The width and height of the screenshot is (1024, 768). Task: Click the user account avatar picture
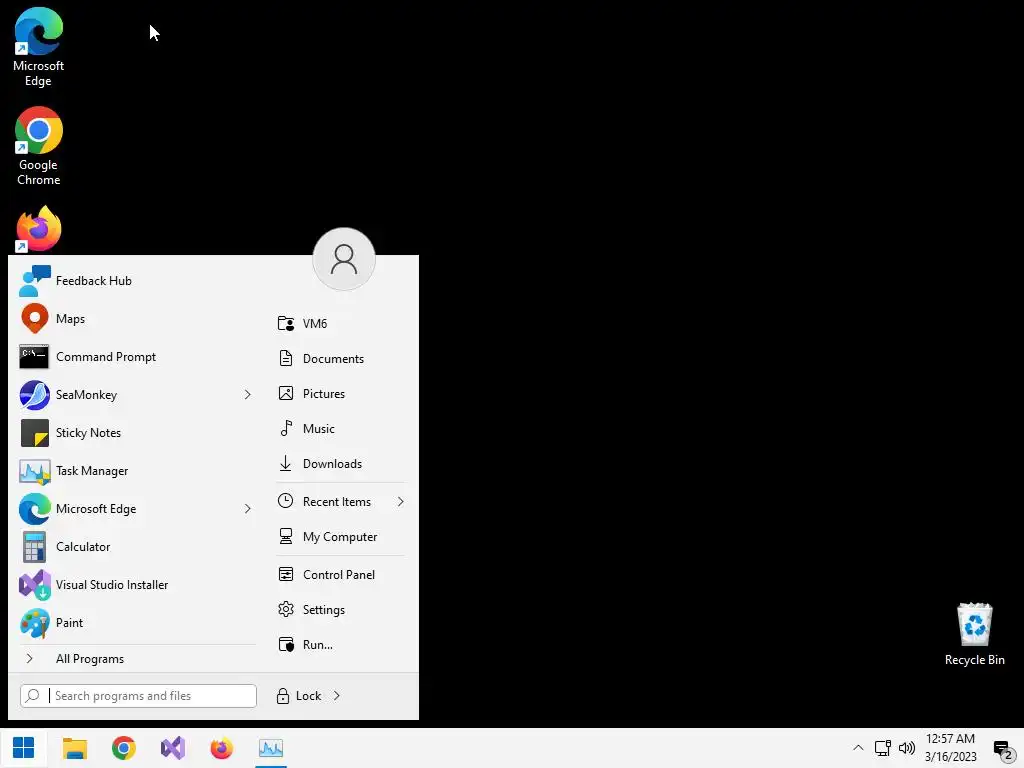(x=344, y=259)
